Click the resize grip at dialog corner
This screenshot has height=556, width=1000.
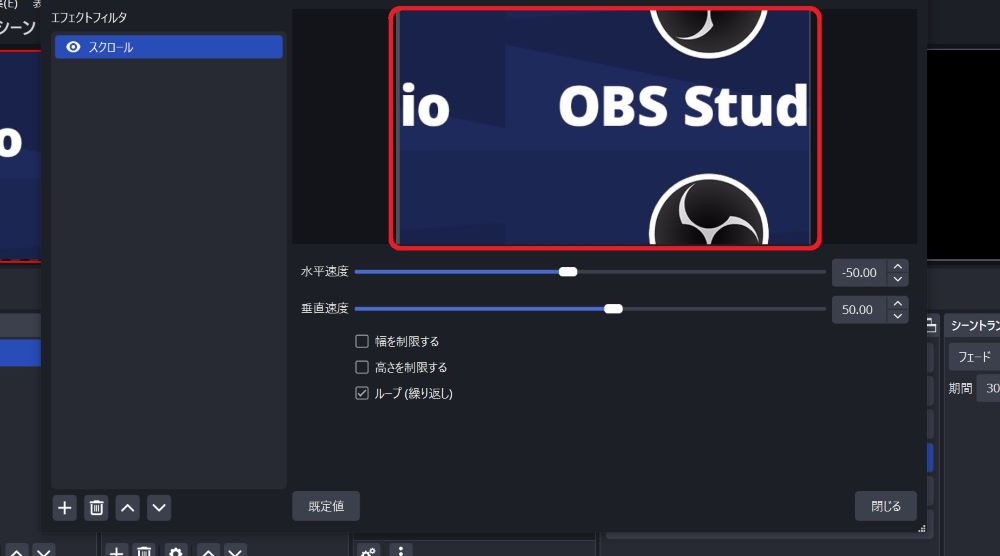pos(921,528)
